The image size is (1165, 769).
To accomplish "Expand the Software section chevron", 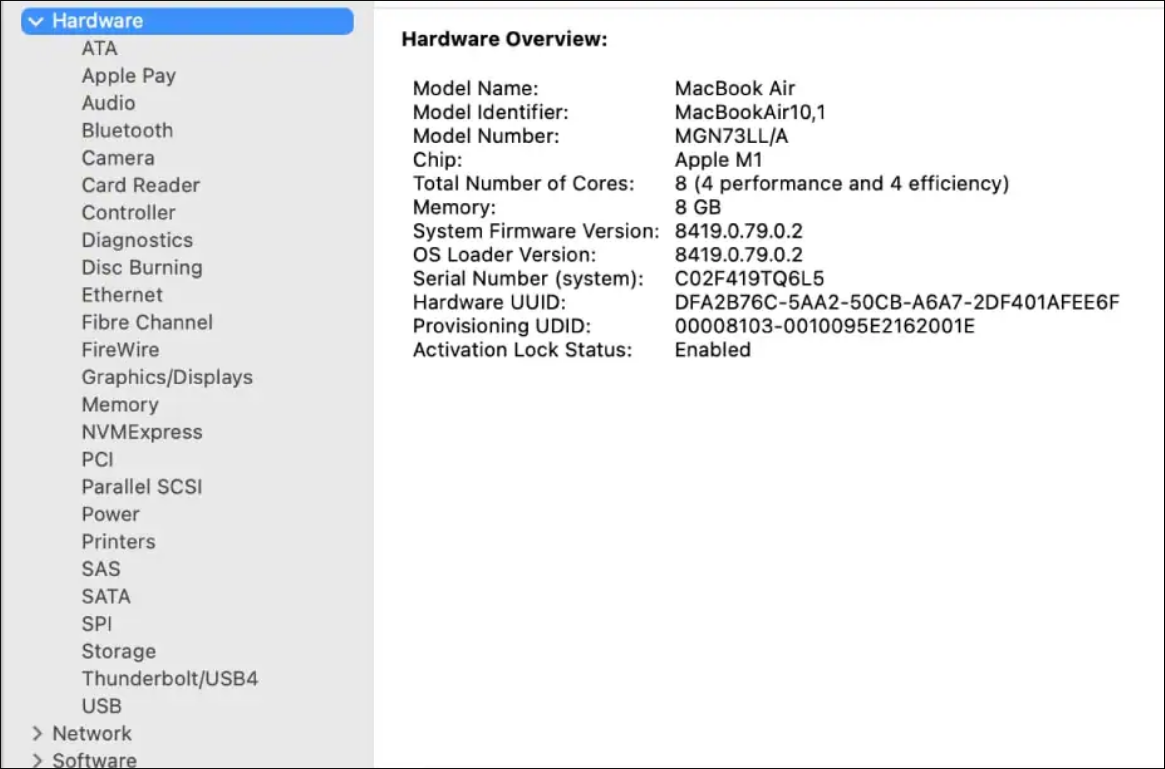I will 37,761.
